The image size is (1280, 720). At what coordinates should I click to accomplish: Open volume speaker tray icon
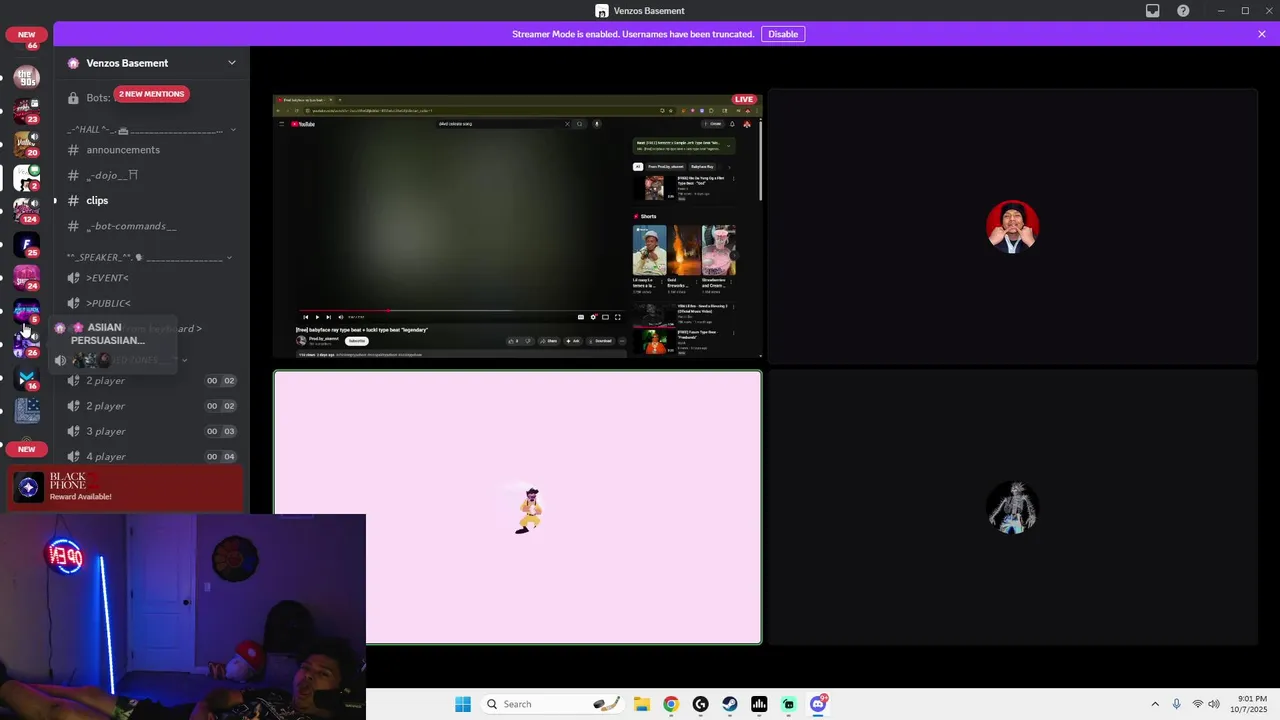click(x=1214, y=704)
